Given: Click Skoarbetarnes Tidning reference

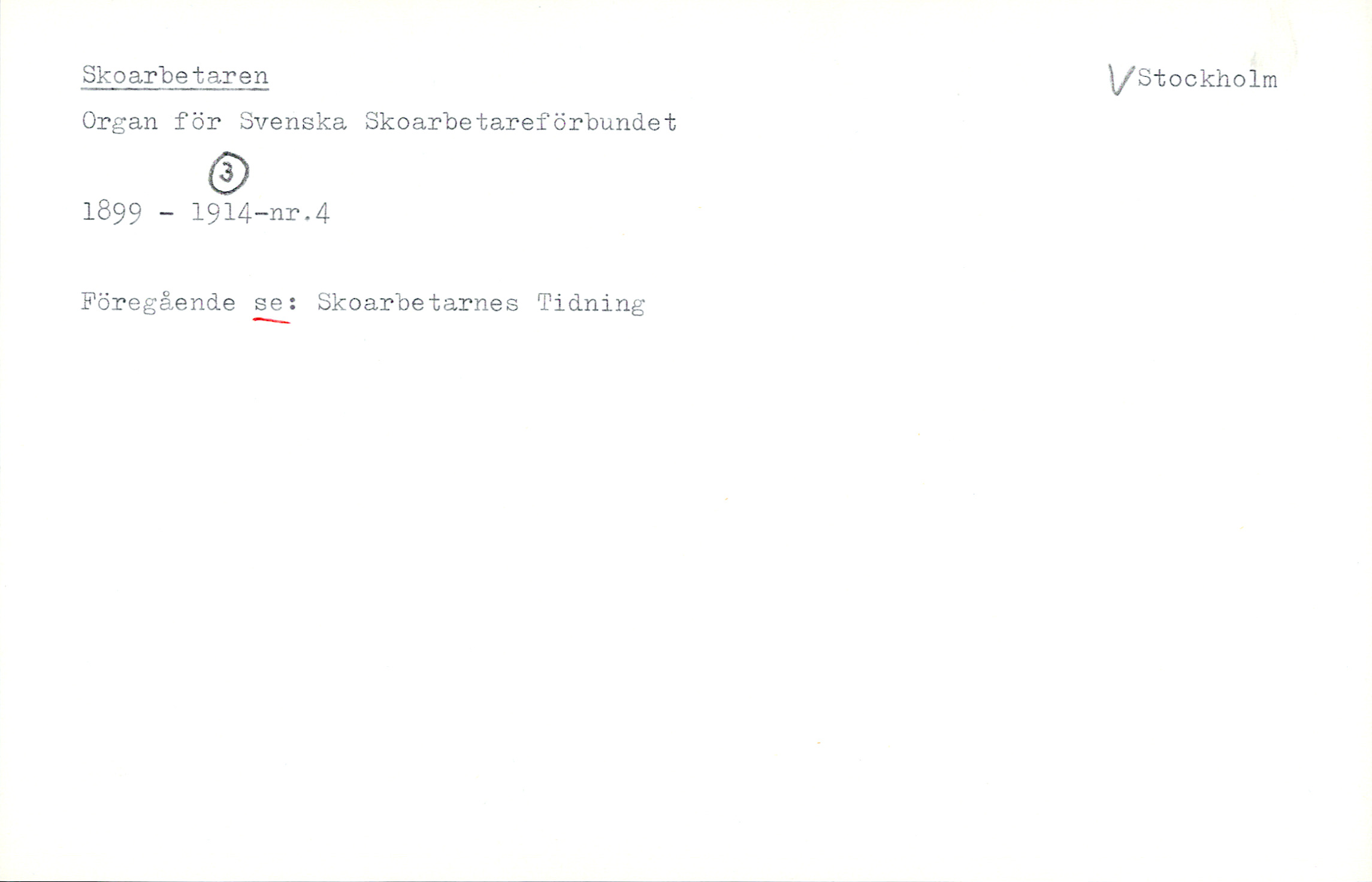Looking at the screenshot, I should pyautogui.click(x=481, y=303).
